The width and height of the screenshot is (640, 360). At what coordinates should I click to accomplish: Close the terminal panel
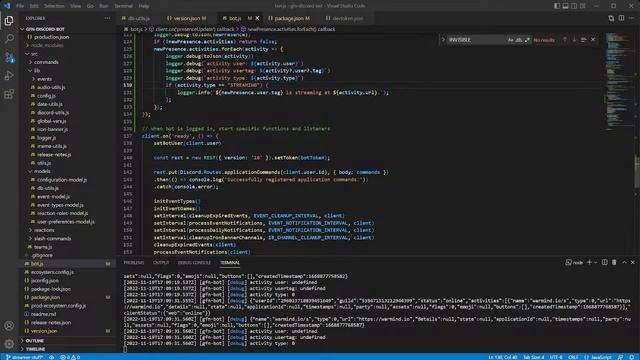[x=633, y=262]
